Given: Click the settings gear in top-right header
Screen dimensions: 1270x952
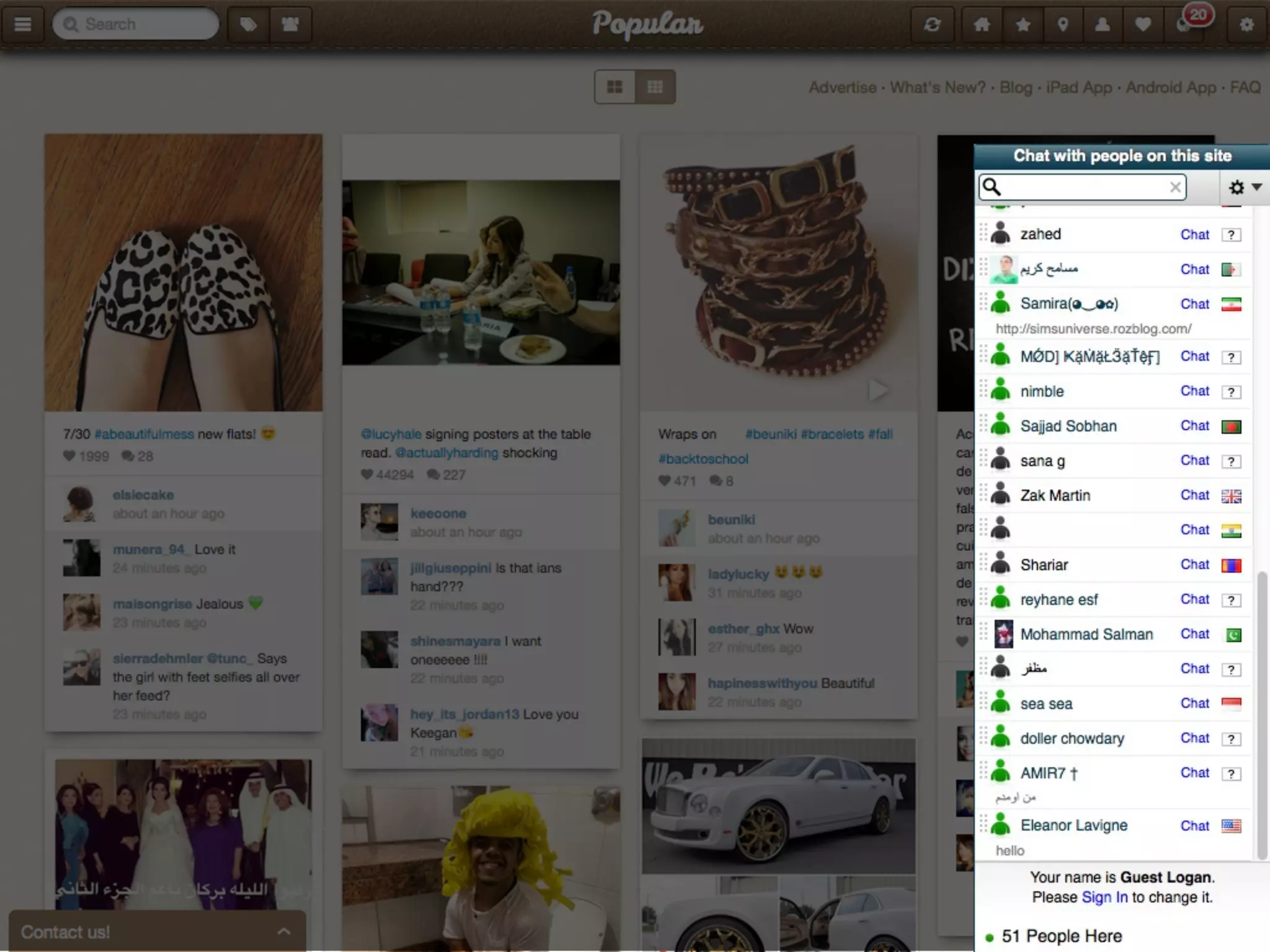Looking at the screenshot, I should (1246, 24).
